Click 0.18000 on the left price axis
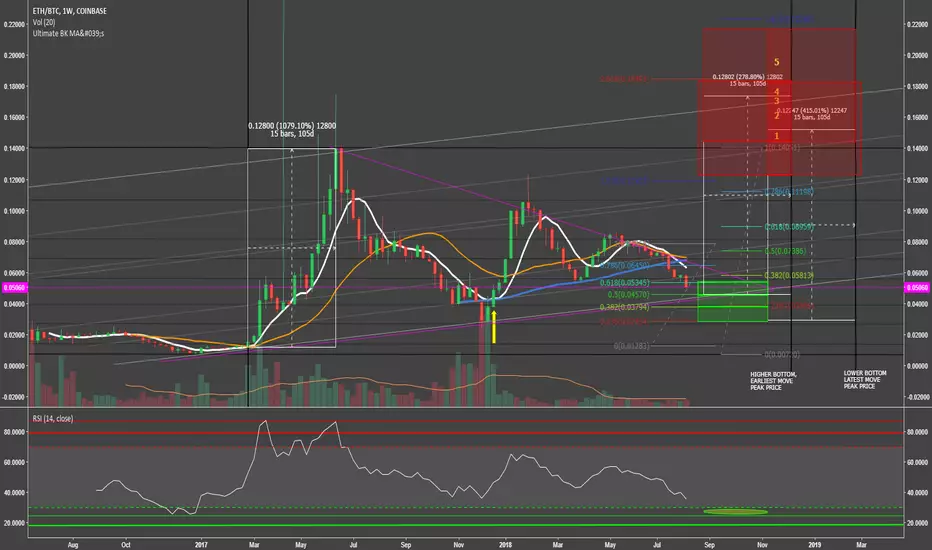The height and width of the screenshot is (550, 932). tap(14, 86)
